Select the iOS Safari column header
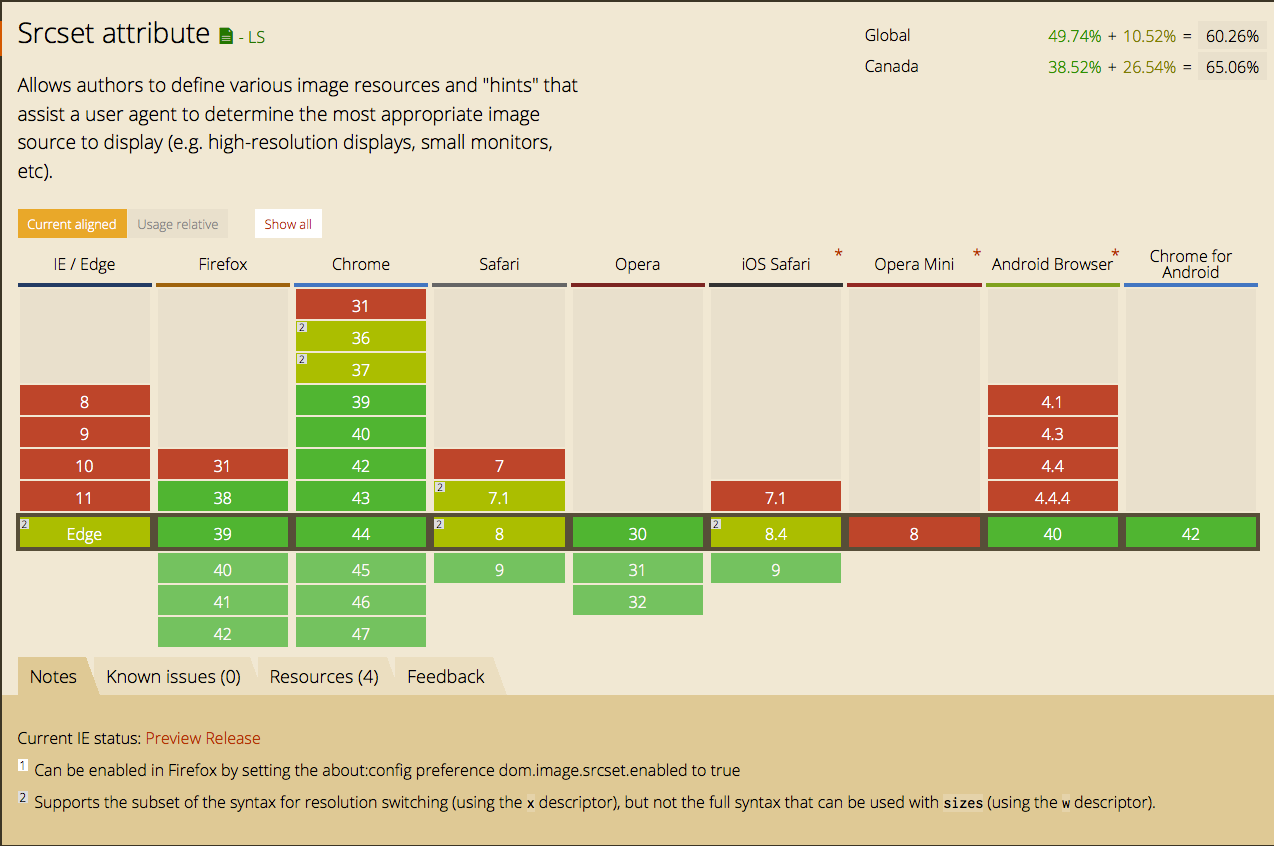 click(x=776, y=264)
